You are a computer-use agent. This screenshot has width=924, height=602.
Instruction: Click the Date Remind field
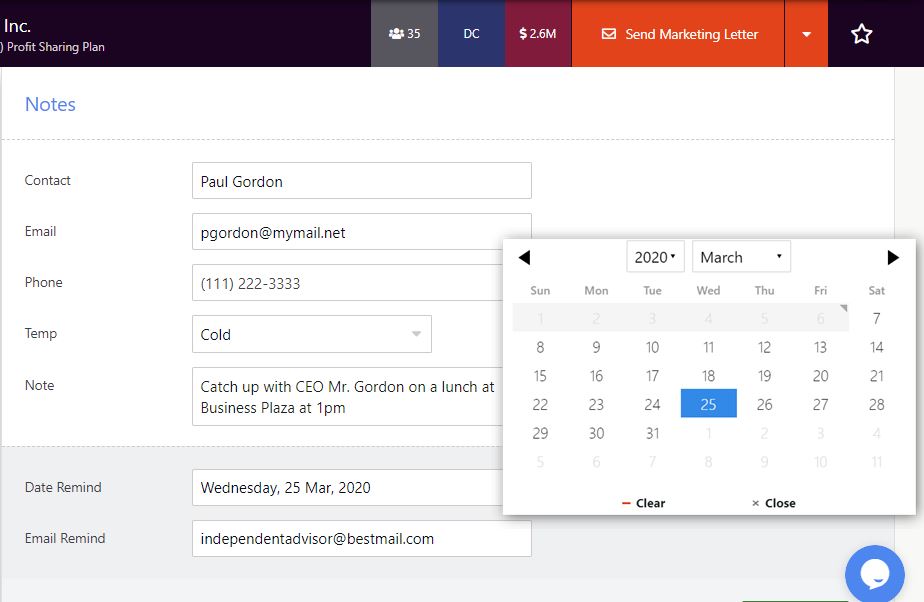tap(346, 488)
